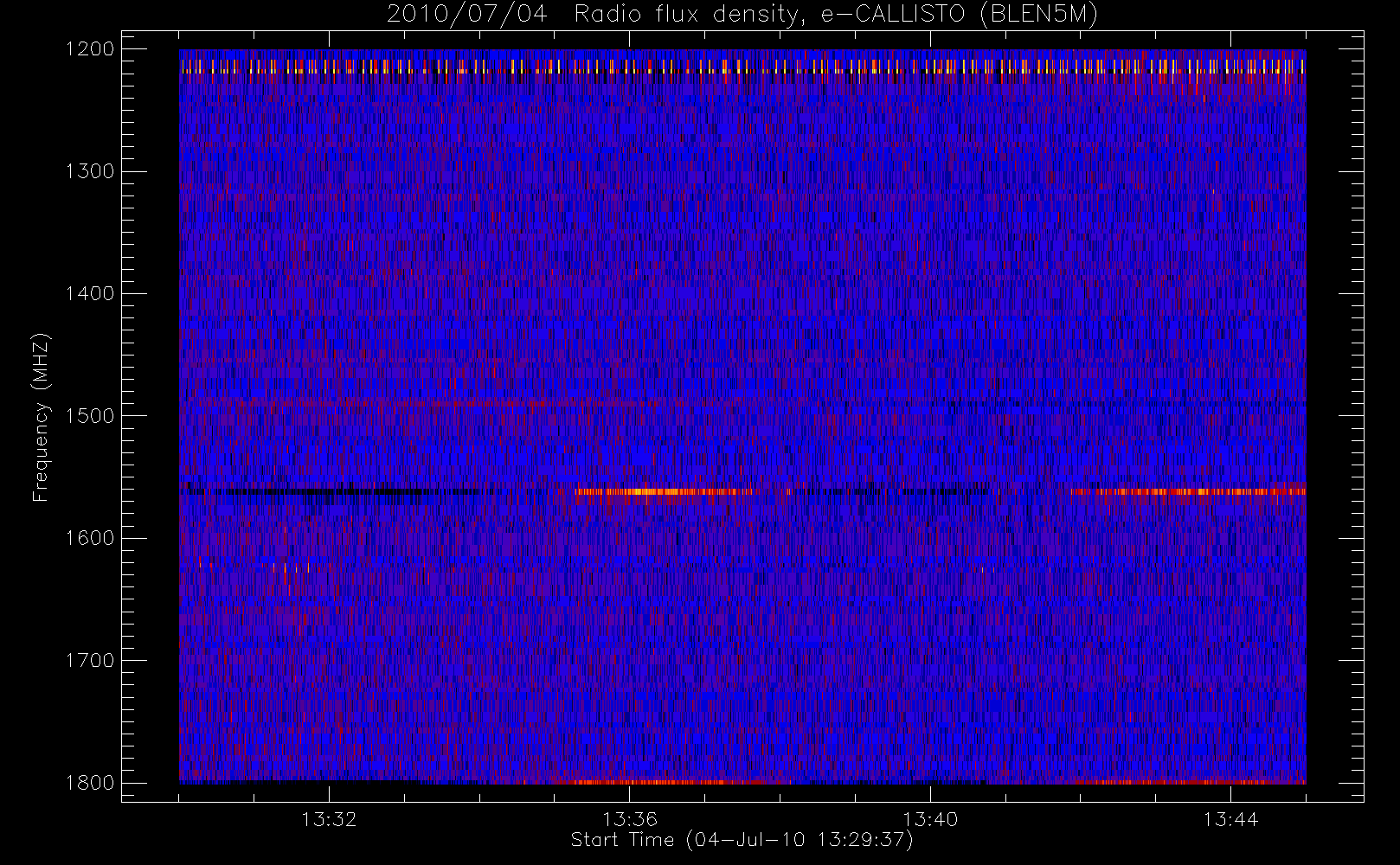
Task: Click the 1400 frequency tick label
Action: (x=90, y=294)
